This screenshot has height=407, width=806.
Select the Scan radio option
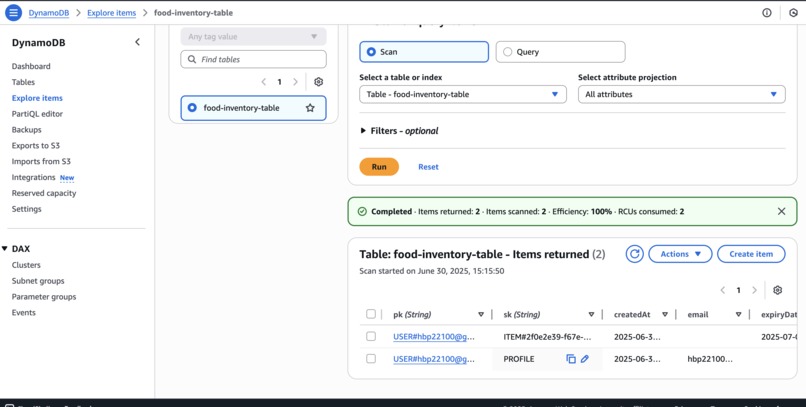372,52
